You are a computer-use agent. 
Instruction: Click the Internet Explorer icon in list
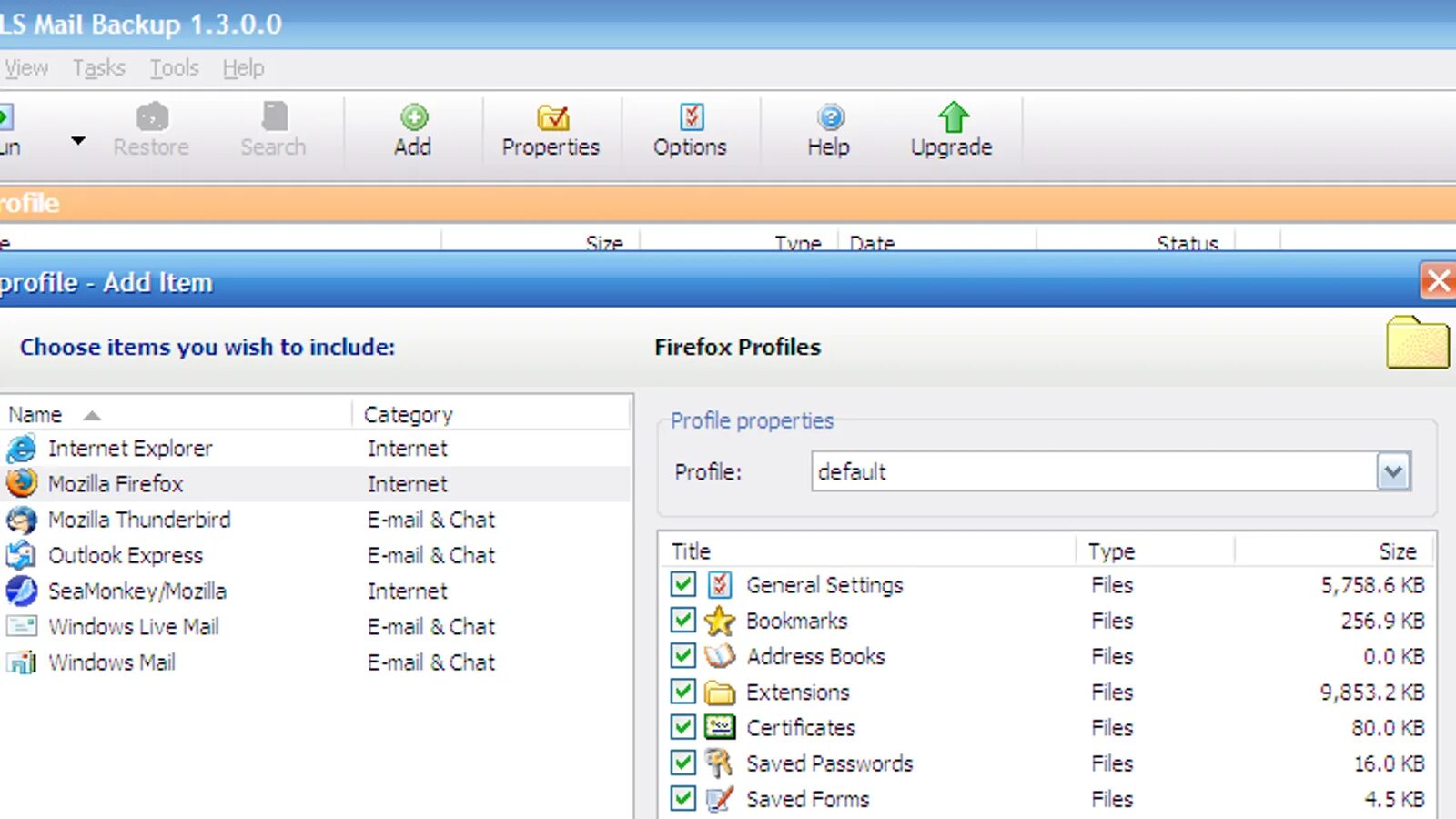click(x=22, y=448)
